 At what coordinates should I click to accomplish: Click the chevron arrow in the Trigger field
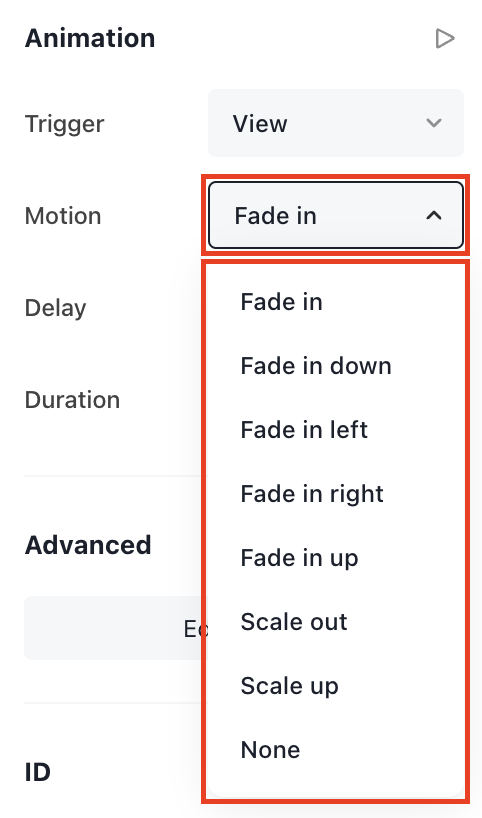pos(434,123)
